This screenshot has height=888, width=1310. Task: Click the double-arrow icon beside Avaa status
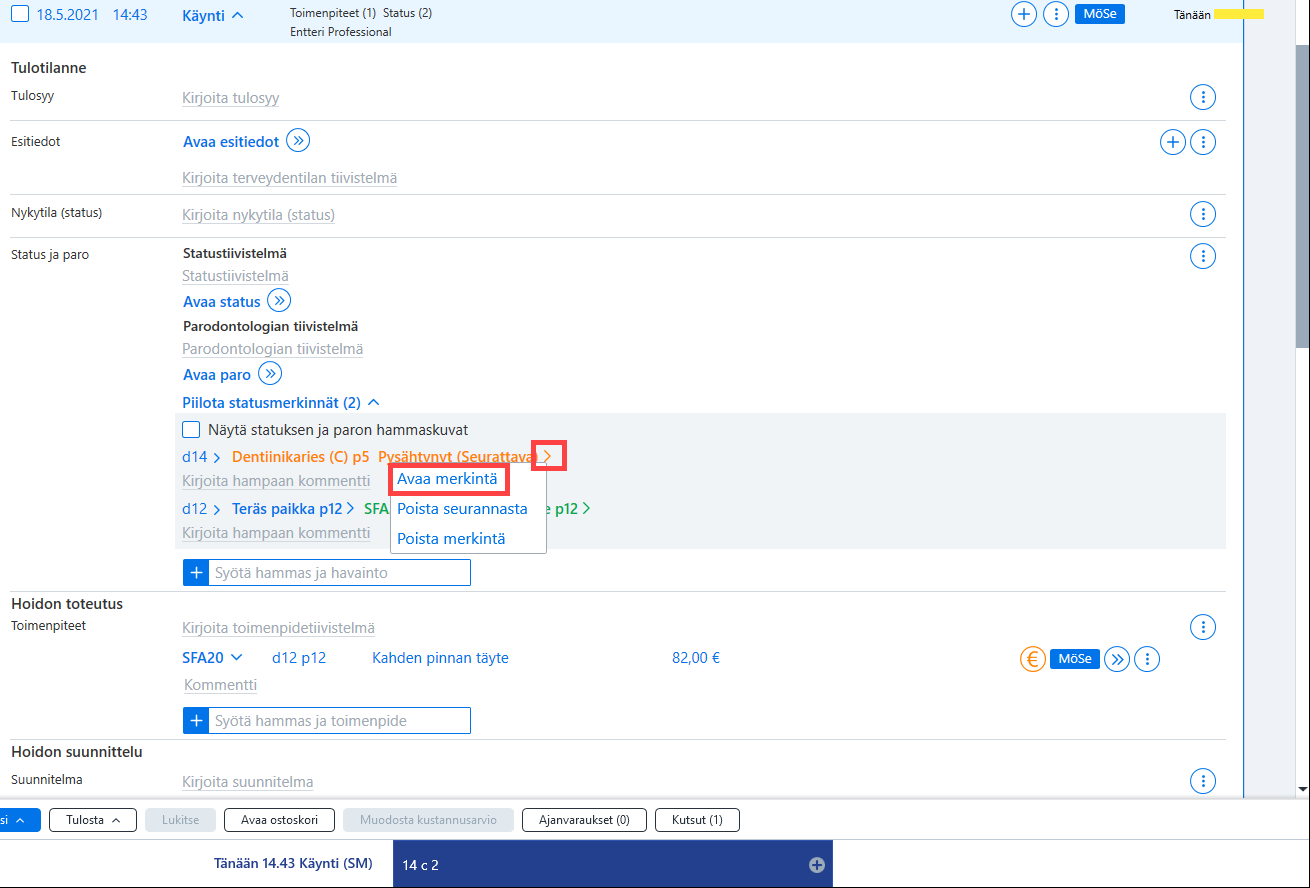(x=279, y=301)
